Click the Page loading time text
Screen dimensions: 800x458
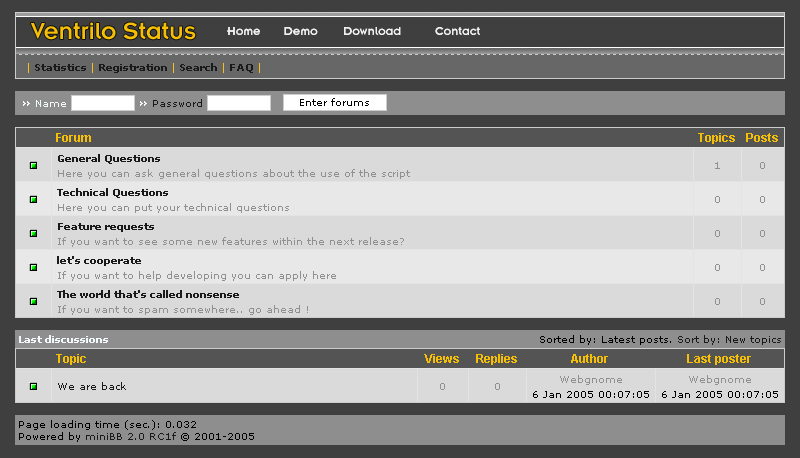point(107,424)
